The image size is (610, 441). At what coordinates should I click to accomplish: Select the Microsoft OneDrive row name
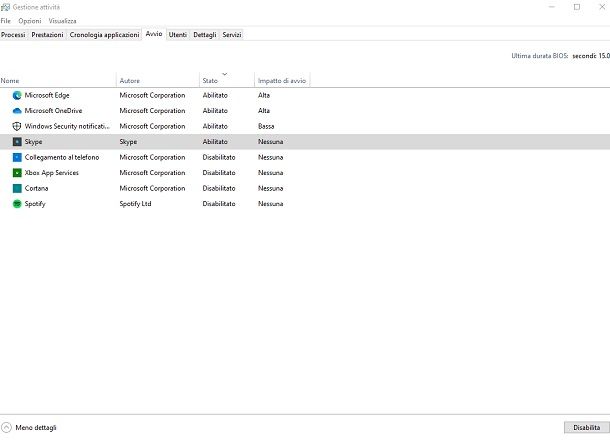tap(53, 111)
